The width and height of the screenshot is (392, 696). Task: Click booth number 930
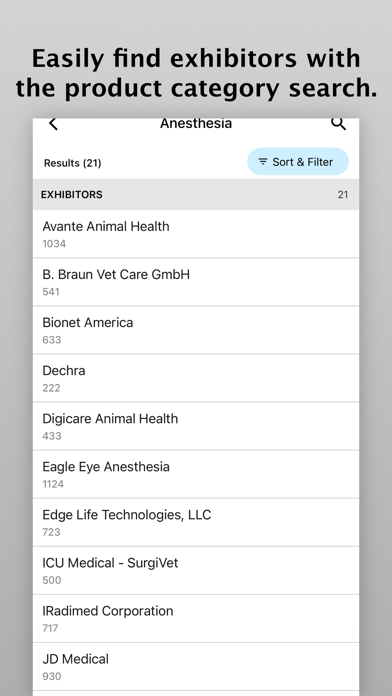(51, 676)
